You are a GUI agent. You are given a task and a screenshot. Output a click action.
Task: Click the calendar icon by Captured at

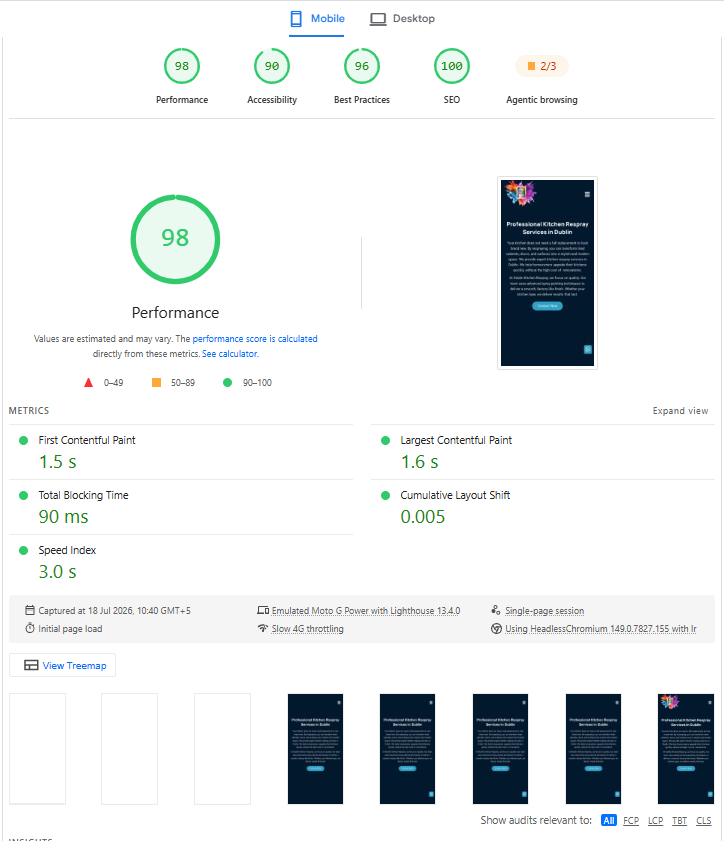click(x=30, y=610)
